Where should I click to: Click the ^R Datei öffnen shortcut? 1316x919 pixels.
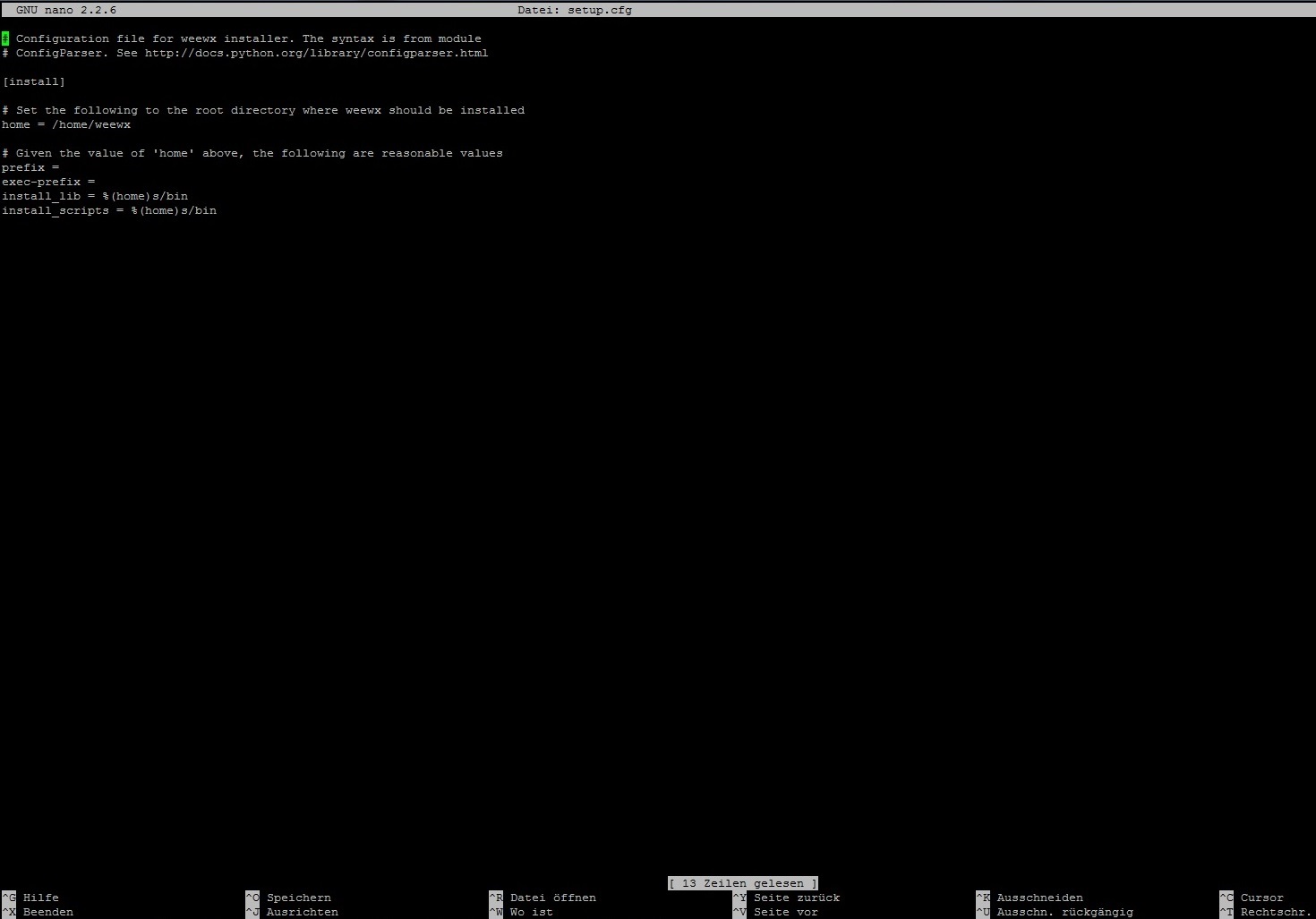point(543,898)
